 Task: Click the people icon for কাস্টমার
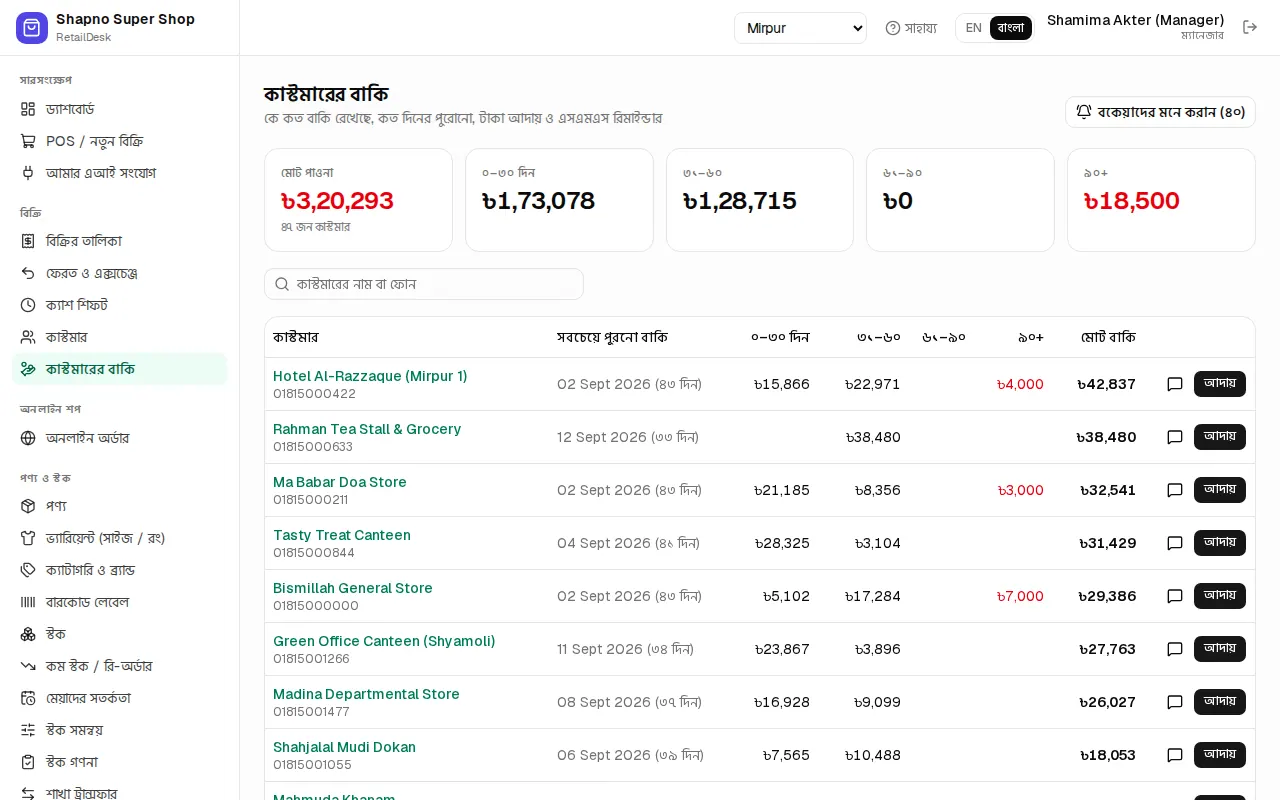pyautogui.click(x=28, y=337)
